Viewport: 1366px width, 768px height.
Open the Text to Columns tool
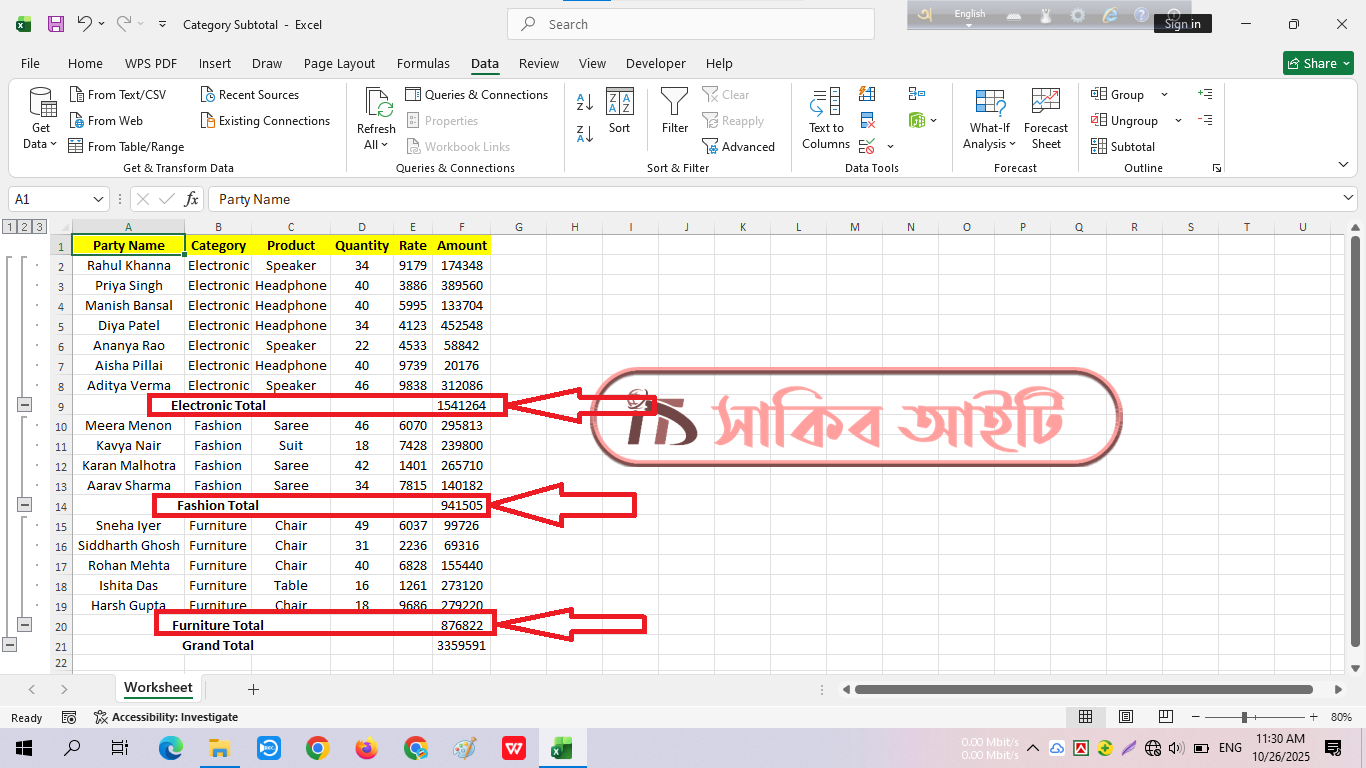826,118
